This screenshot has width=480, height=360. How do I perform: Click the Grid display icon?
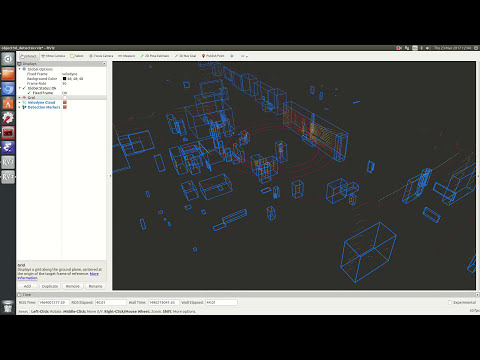(24, 98)
